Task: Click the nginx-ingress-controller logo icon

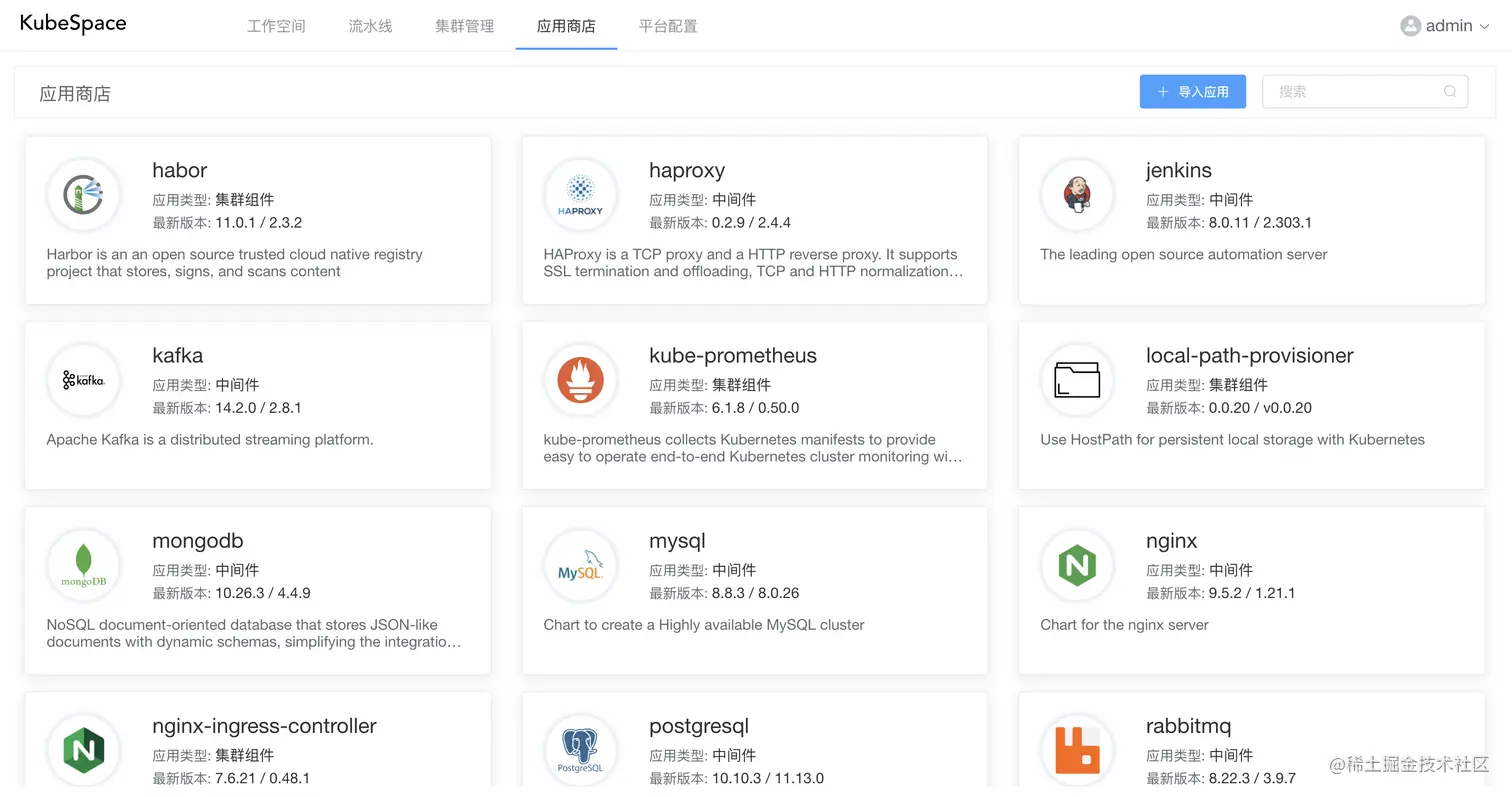Action: 83,749
